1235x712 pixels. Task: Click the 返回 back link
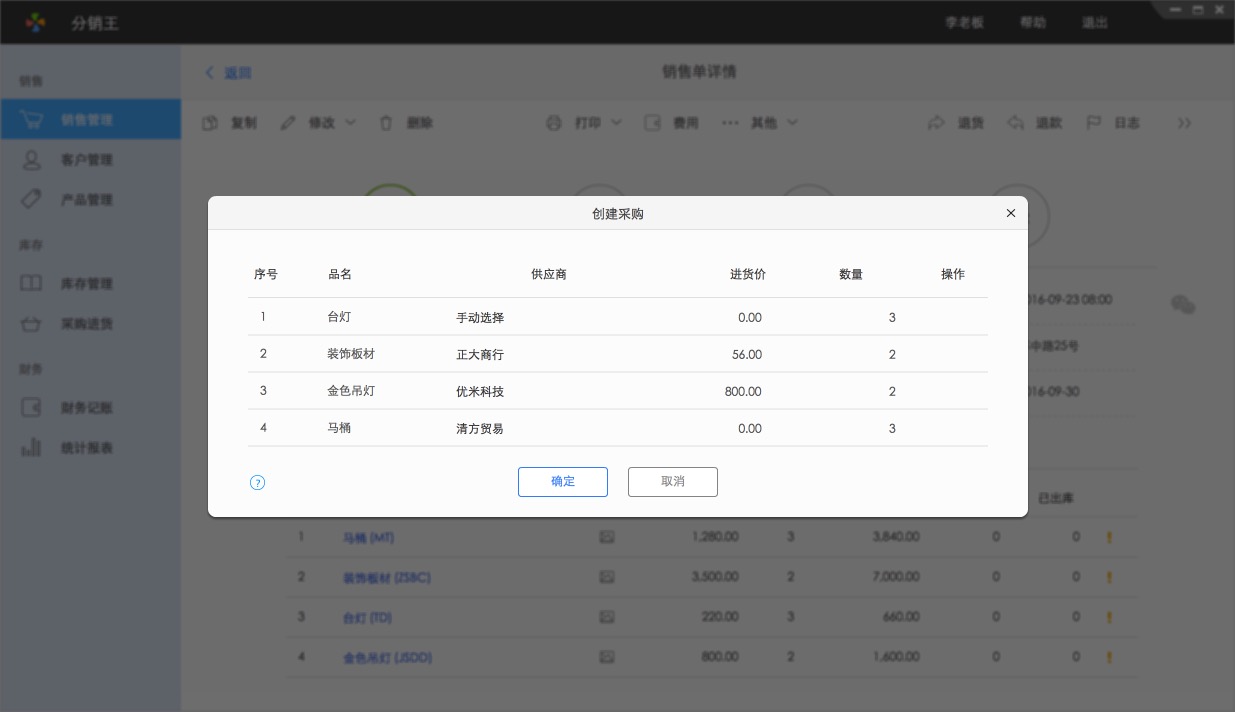tap(229, 73)
